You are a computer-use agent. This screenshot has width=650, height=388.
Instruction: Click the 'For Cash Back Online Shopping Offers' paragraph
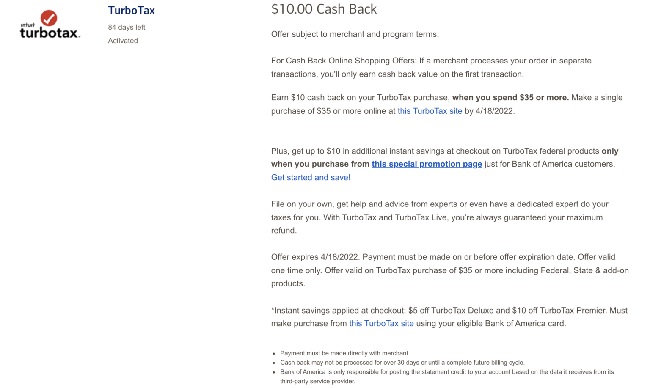pyautogui.click(x=431, y=67)
